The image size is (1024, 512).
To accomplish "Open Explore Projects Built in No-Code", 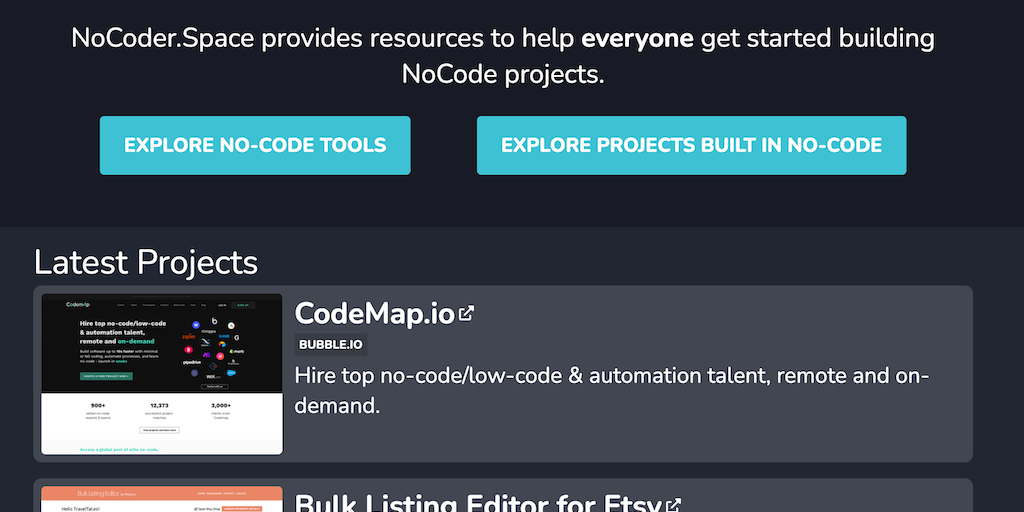I will [x=691, y=145].
